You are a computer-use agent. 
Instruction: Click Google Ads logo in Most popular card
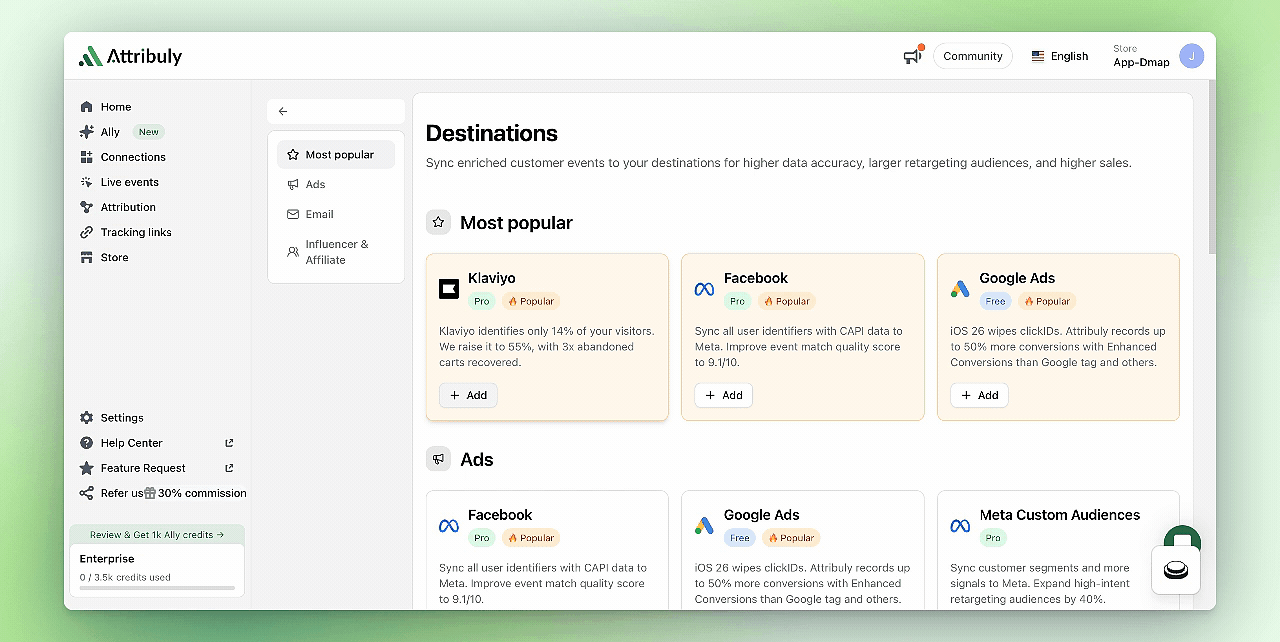pos(960,289)
